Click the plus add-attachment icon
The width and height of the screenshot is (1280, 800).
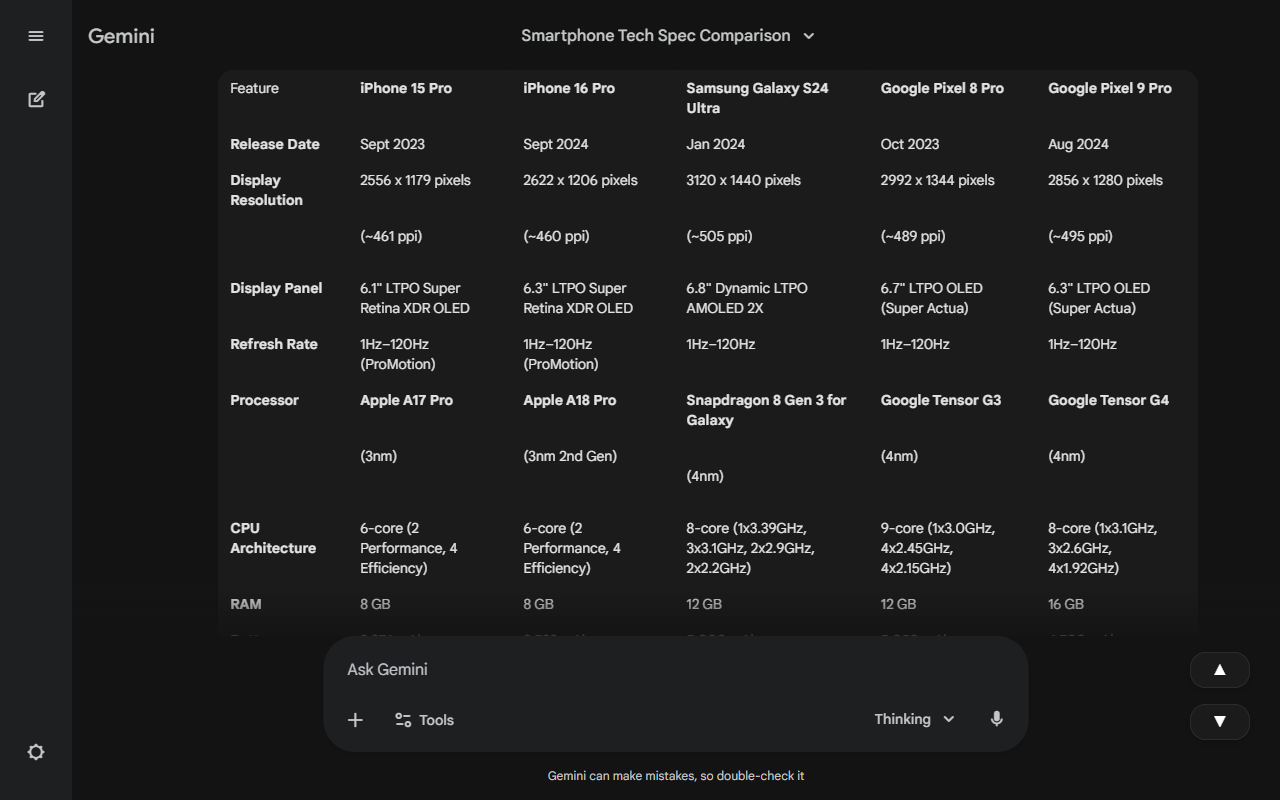pos(355,720)
